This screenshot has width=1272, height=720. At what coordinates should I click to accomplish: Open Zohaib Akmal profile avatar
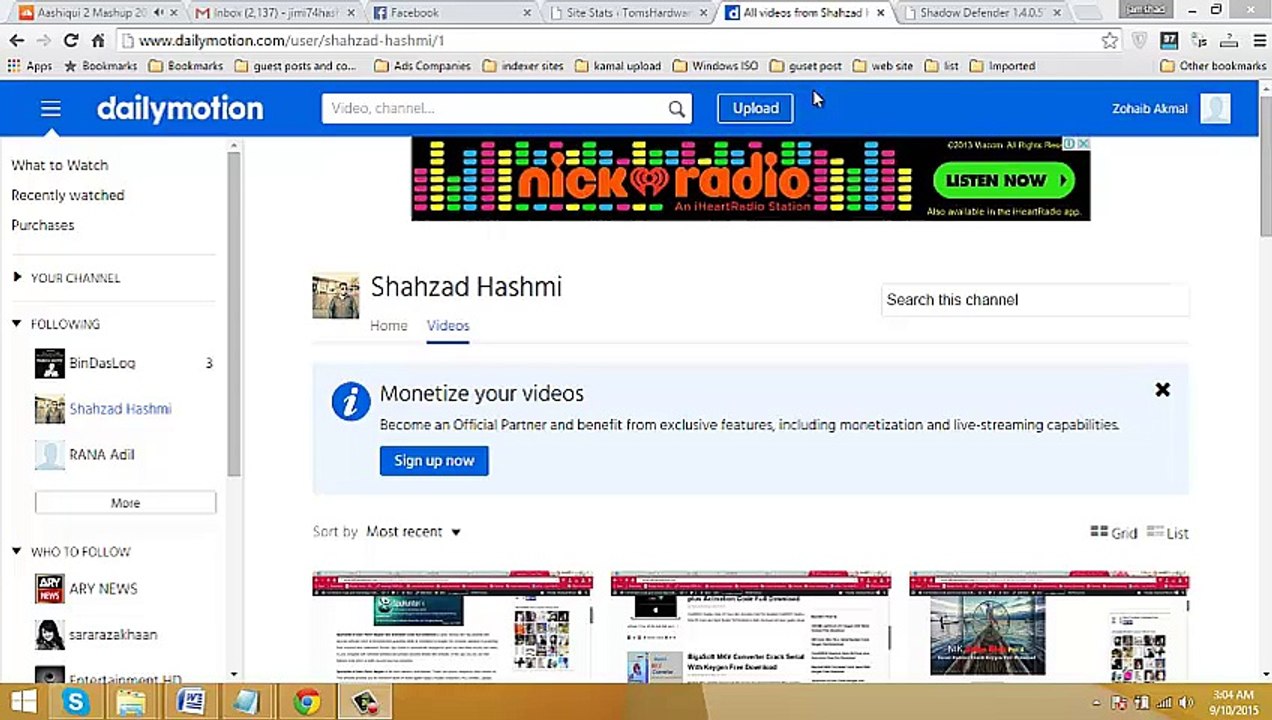(1215, 108)
